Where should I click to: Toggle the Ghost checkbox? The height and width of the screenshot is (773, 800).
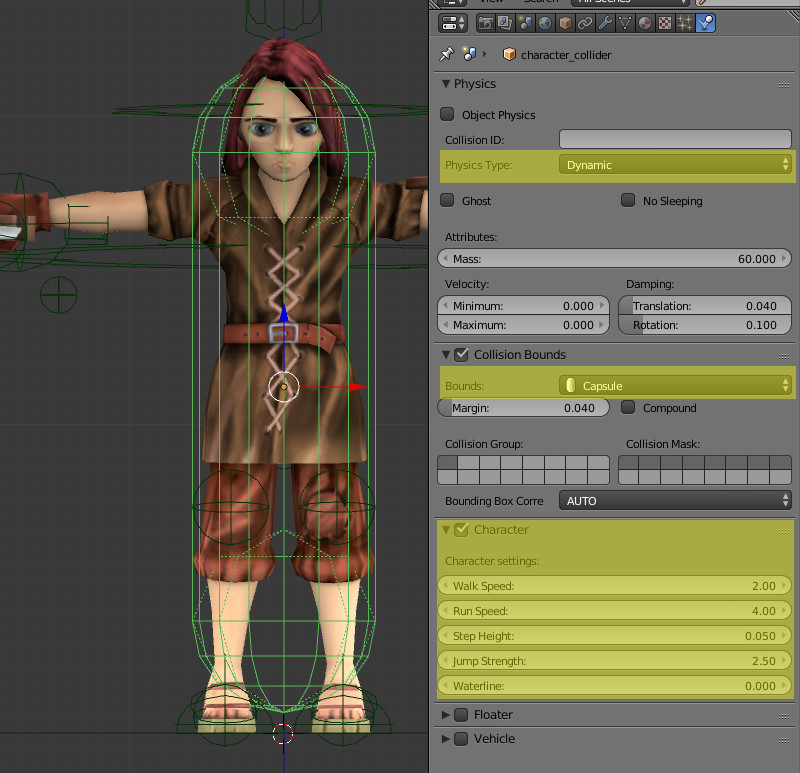click(447, 201)
